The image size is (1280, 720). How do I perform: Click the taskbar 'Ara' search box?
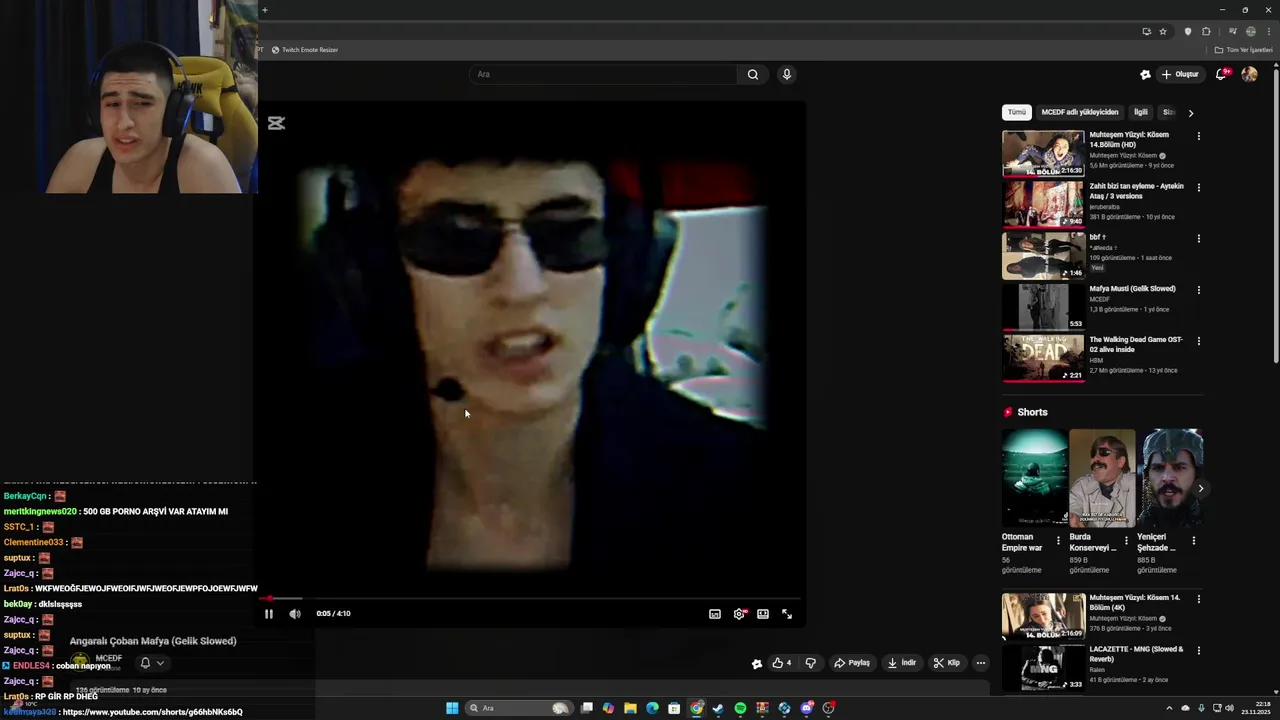tap(518, 708)
